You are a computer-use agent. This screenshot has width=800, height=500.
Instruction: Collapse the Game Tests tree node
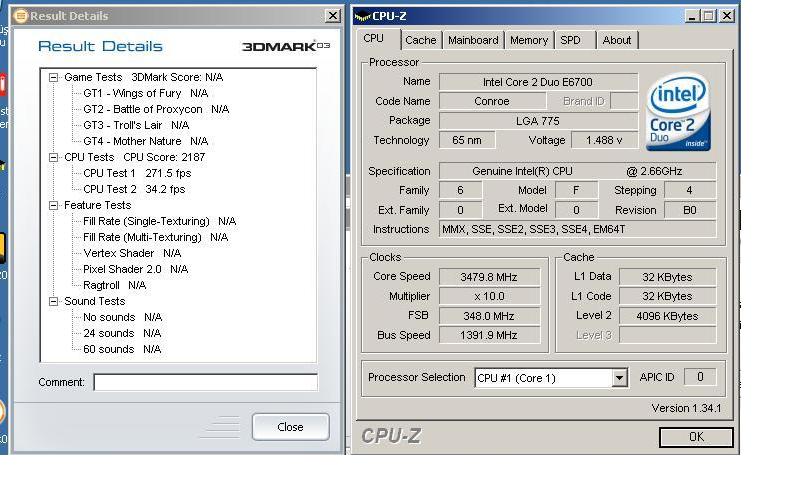[x=53, y=78]
